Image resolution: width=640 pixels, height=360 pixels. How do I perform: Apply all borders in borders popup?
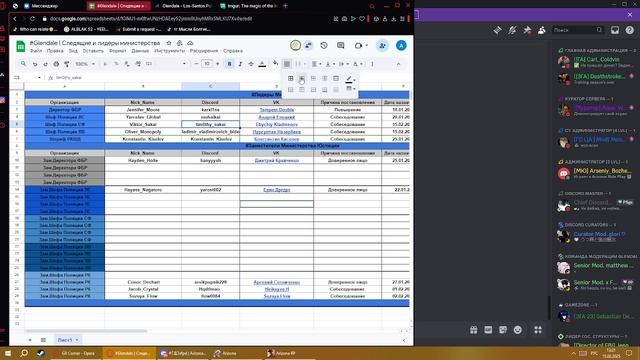(291, 78)
